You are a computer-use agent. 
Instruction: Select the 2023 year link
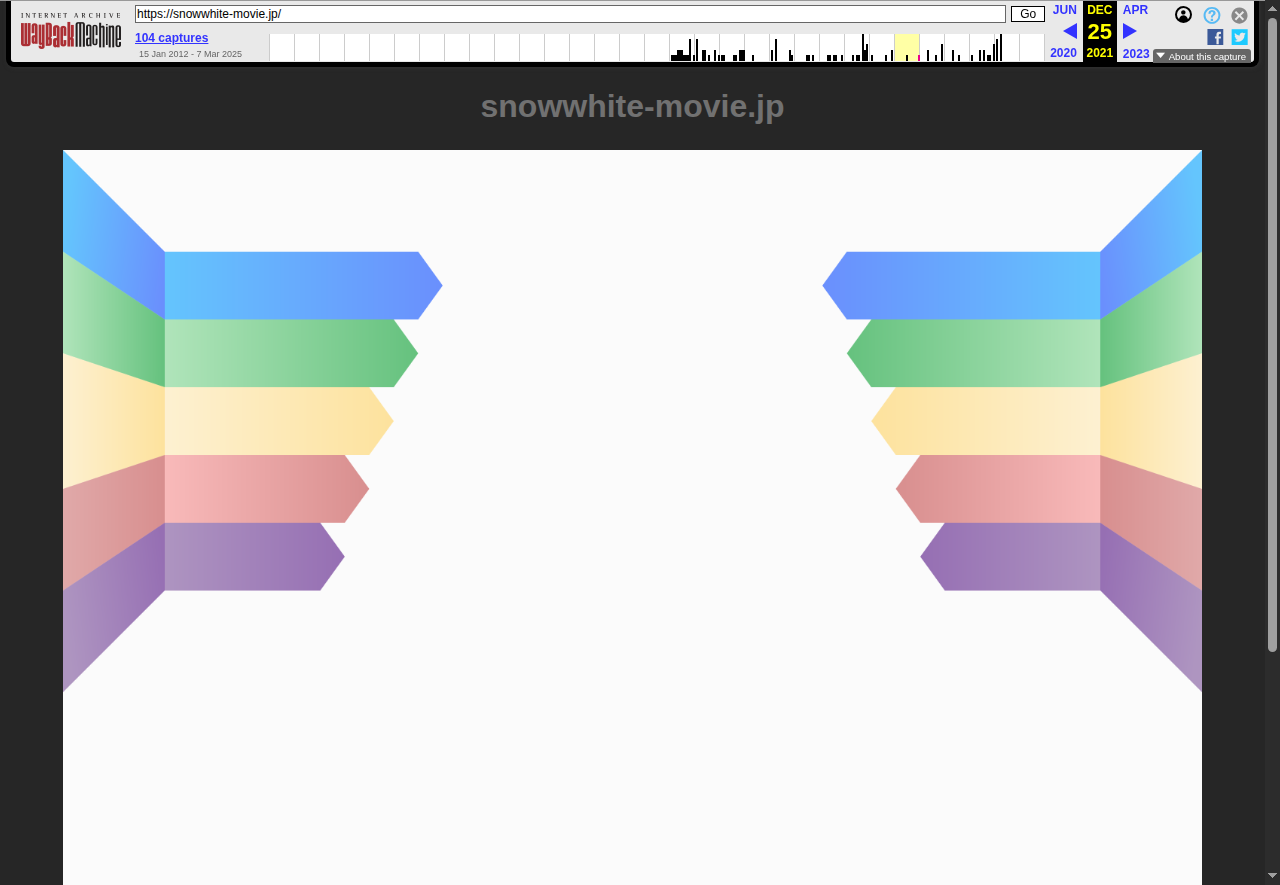click(1136, 53)
